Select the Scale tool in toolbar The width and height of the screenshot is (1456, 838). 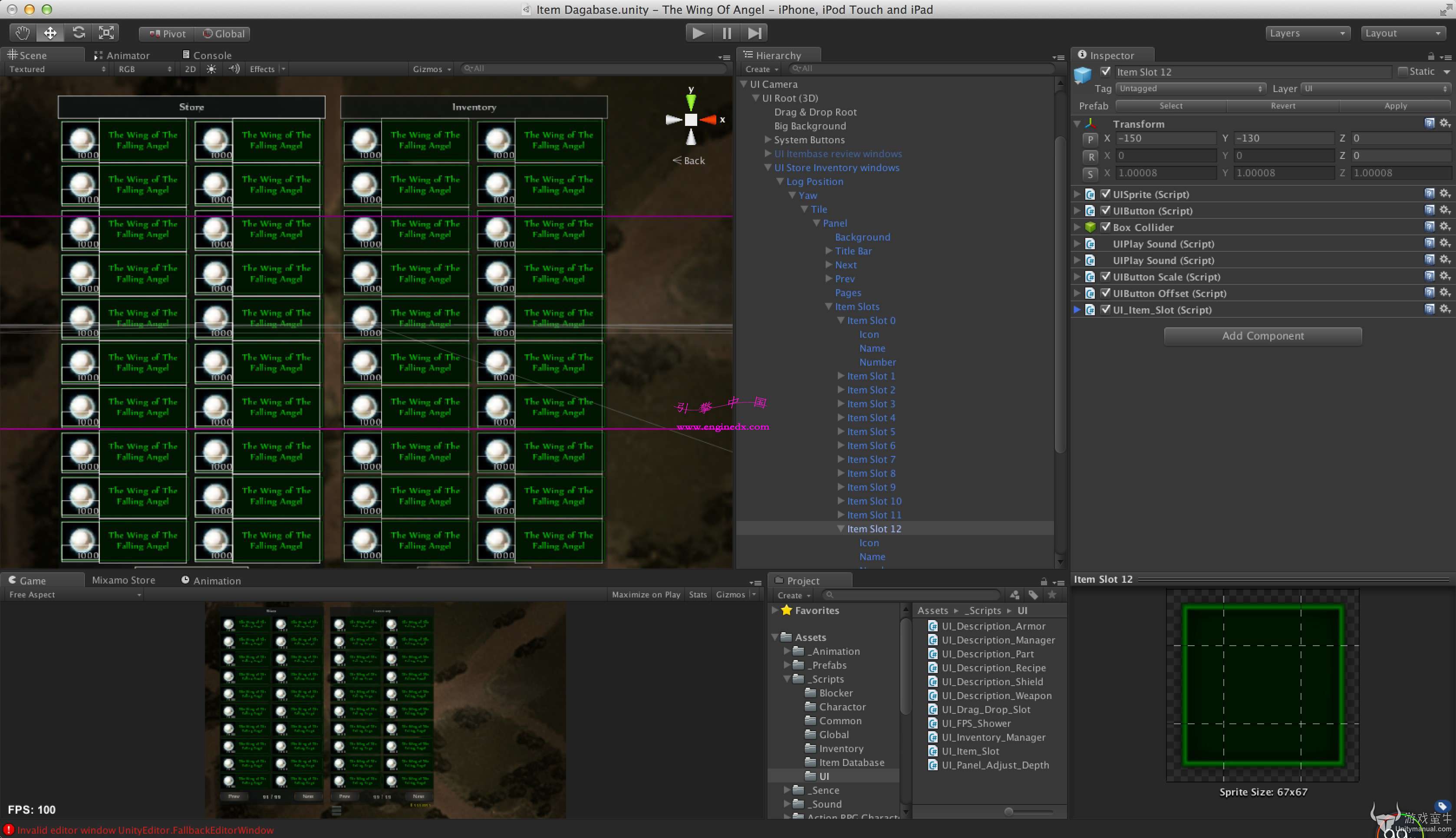click(x=106, y=33)
